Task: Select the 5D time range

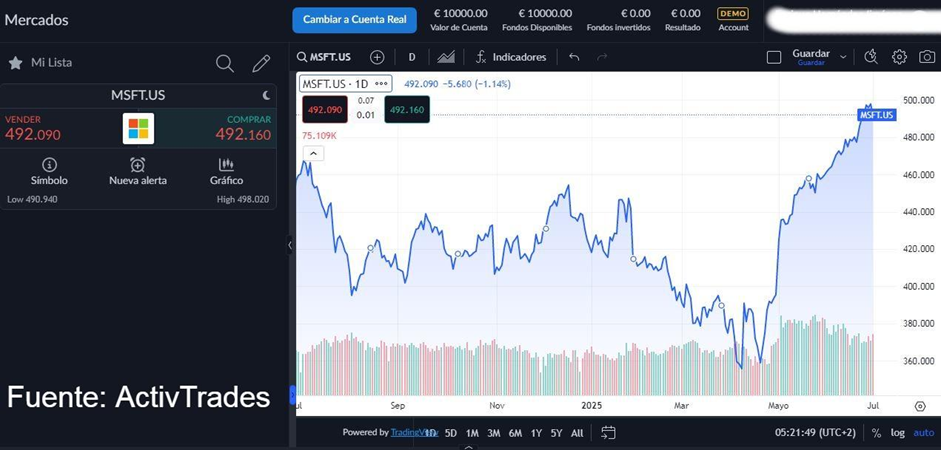Action: click(x=451, y=433)
